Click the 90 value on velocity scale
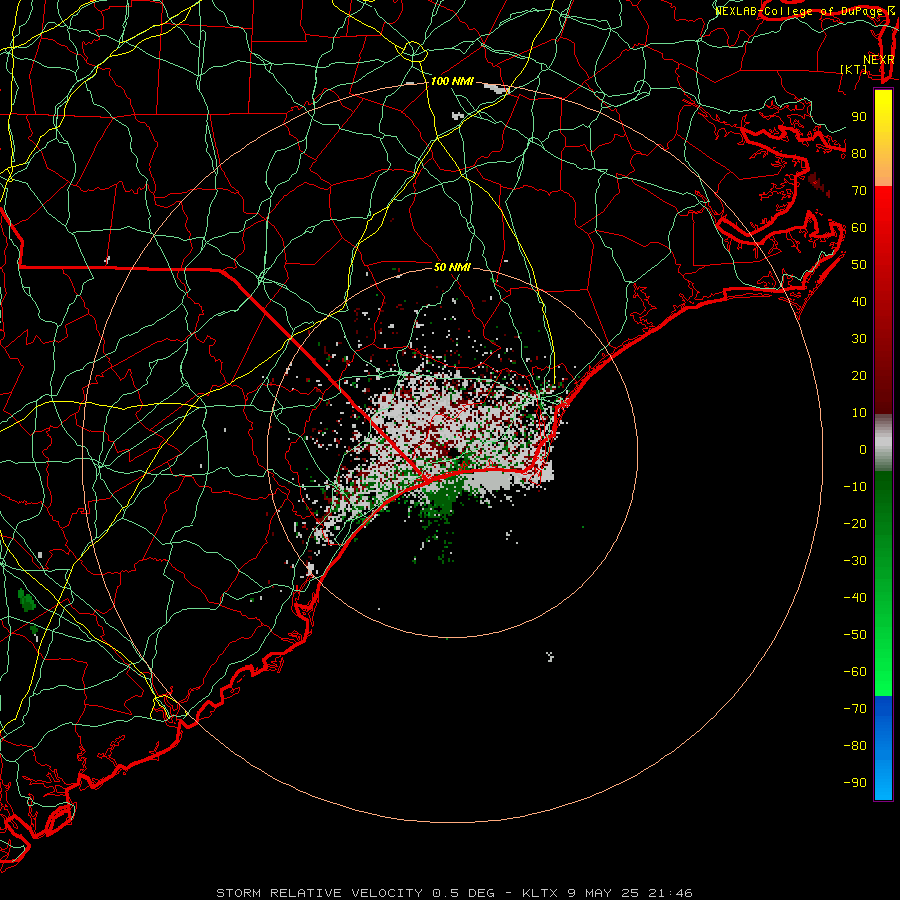The image size is (900, 900). pyautogui.click(x=859, y=117)
